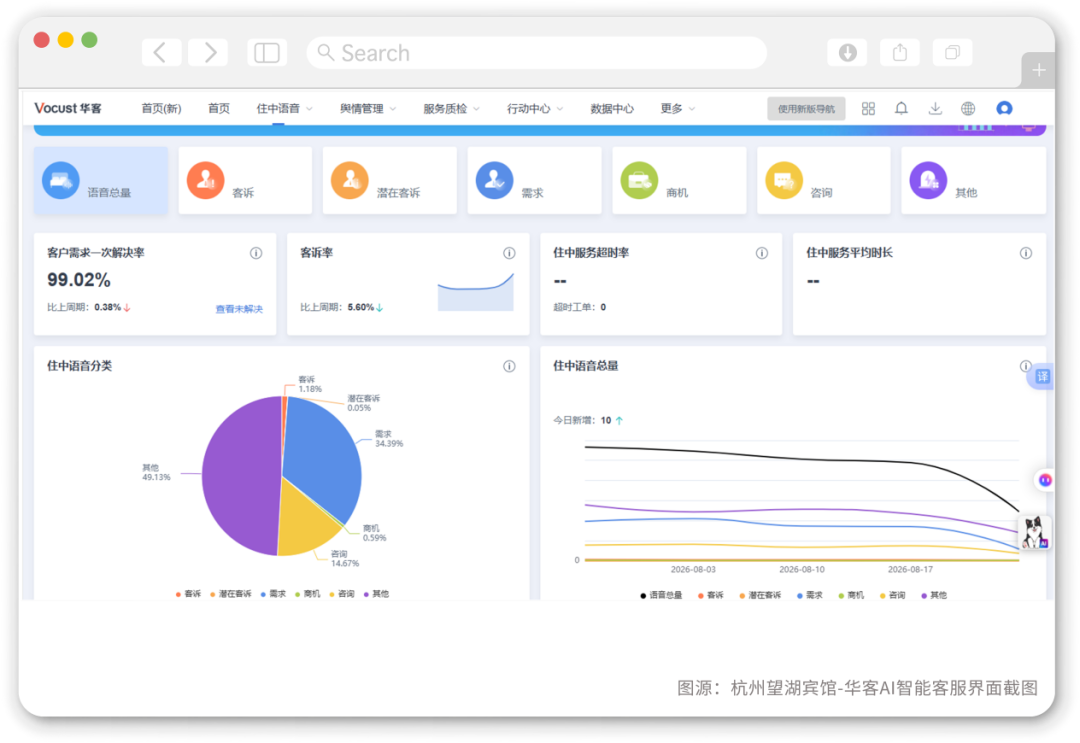Open the 数据中心 menu item

coord(612,108)
